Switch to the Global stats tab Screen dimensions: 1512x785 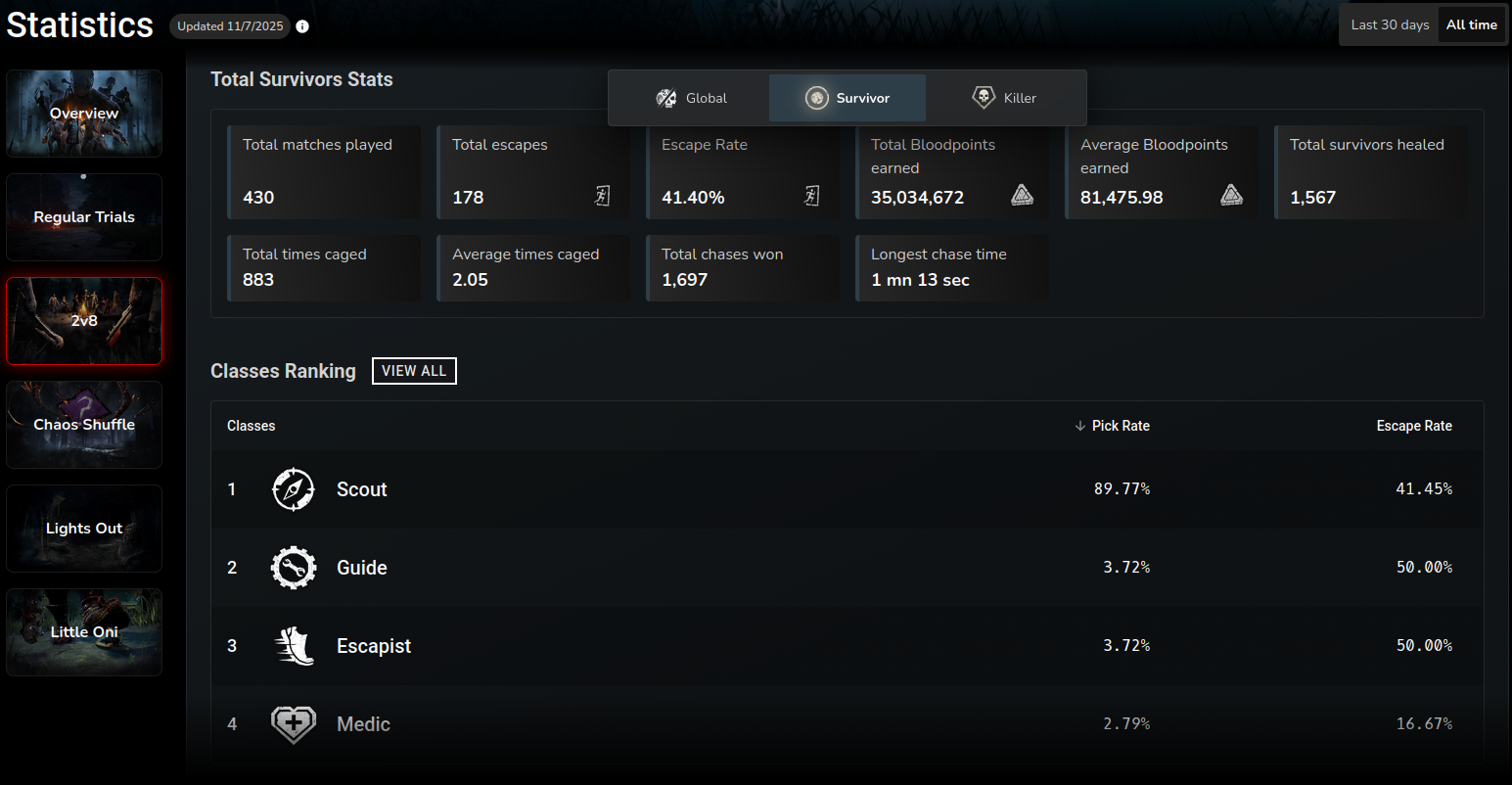[691, 98]
